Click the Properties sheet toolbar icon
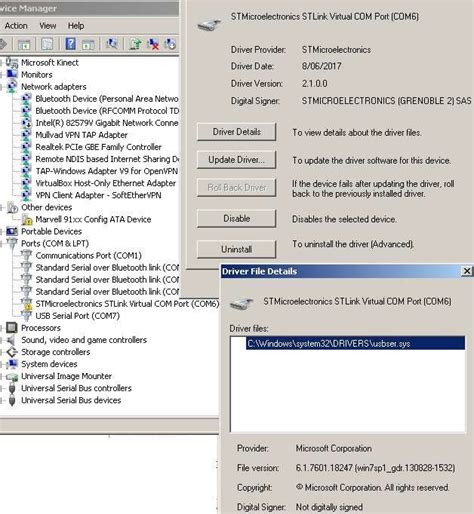474x514 pixels. (x=47, y=44)
